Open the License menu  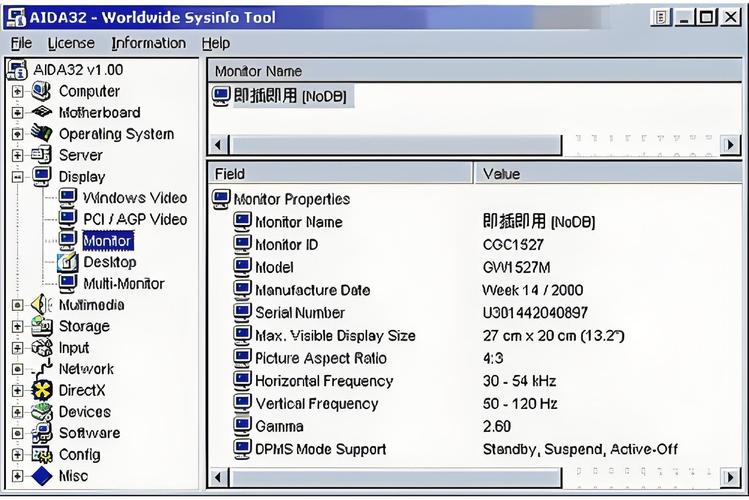point(71,43)
